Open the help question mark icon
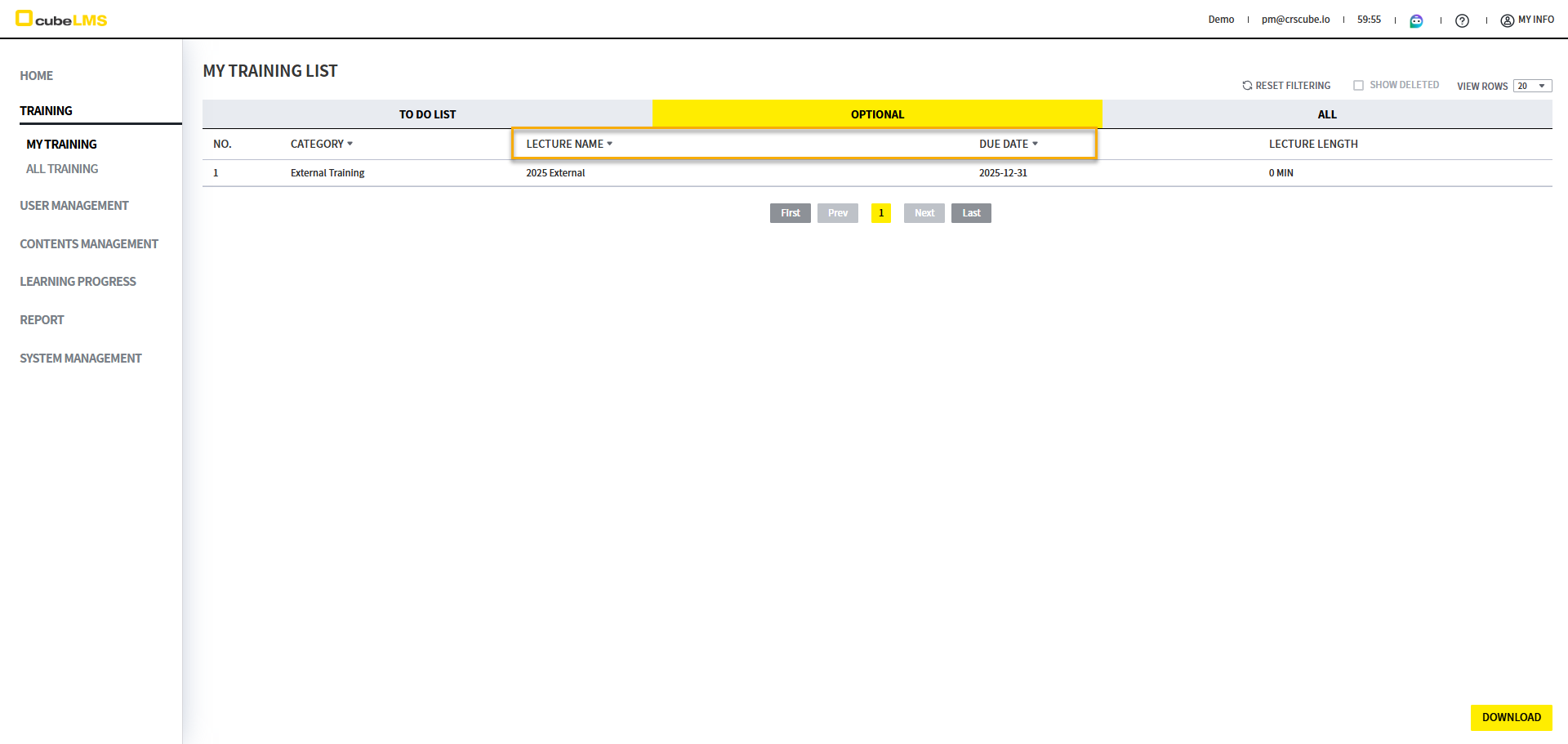This screenshot has width=1568, height=744. [x=1462, y=20]
